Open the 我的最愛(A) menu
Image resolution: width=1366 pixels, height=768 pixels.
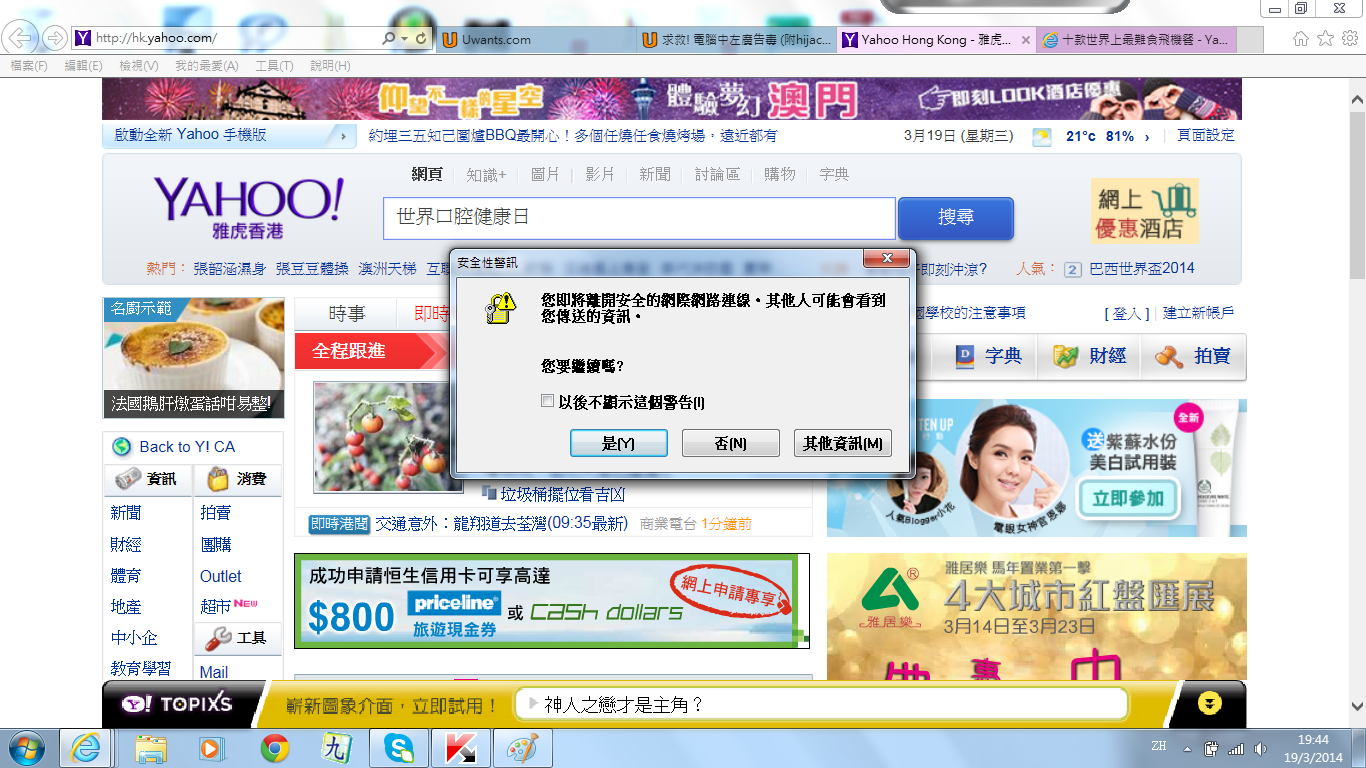click(x=206, y=65)
